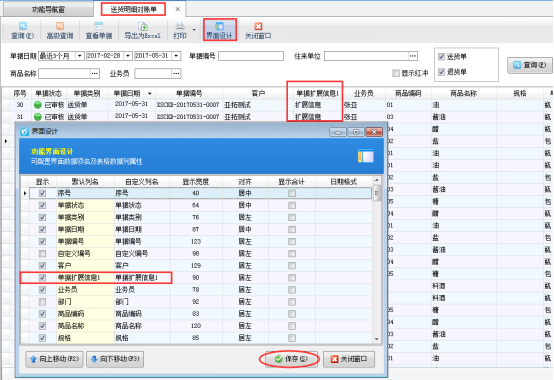Expand the 最近3个月 date range dropdown
Image resolution: width=554 pixels, height=380 pixels.
tap(80, 56)
